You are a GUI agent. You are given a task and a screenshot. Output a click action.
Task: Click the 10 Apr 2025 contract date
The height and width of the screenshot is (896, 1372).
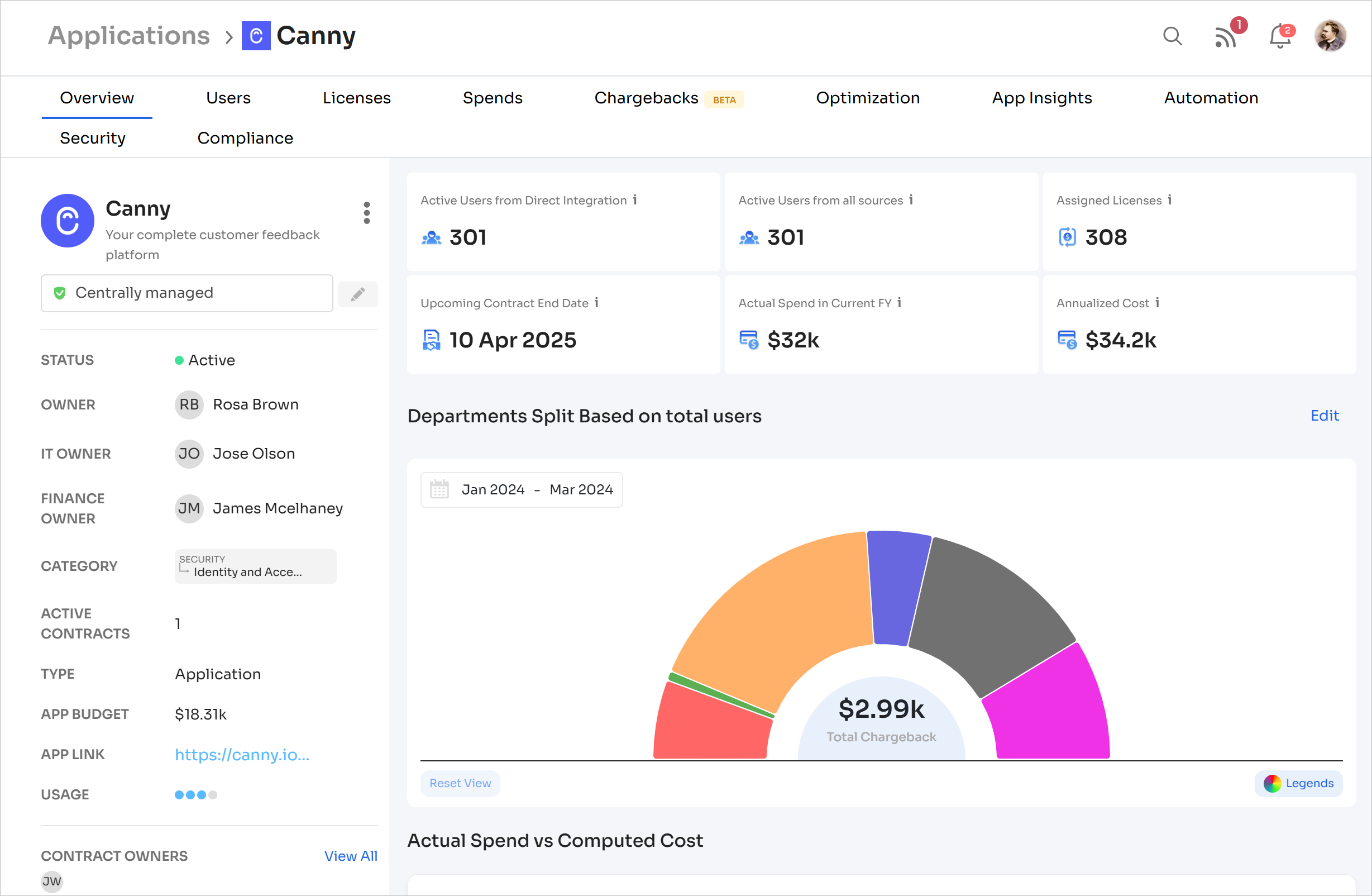513,340
